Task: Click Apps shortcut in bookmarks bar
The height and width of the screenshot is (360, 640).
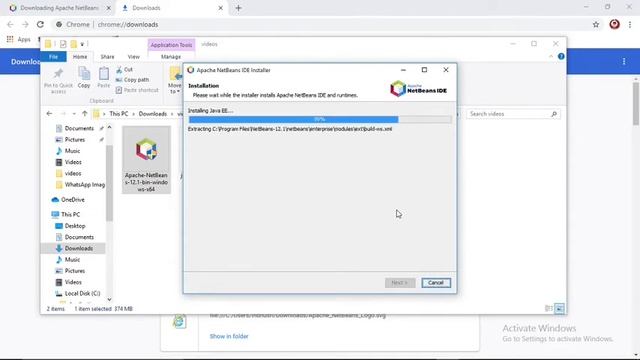Action: coord(19,40)
